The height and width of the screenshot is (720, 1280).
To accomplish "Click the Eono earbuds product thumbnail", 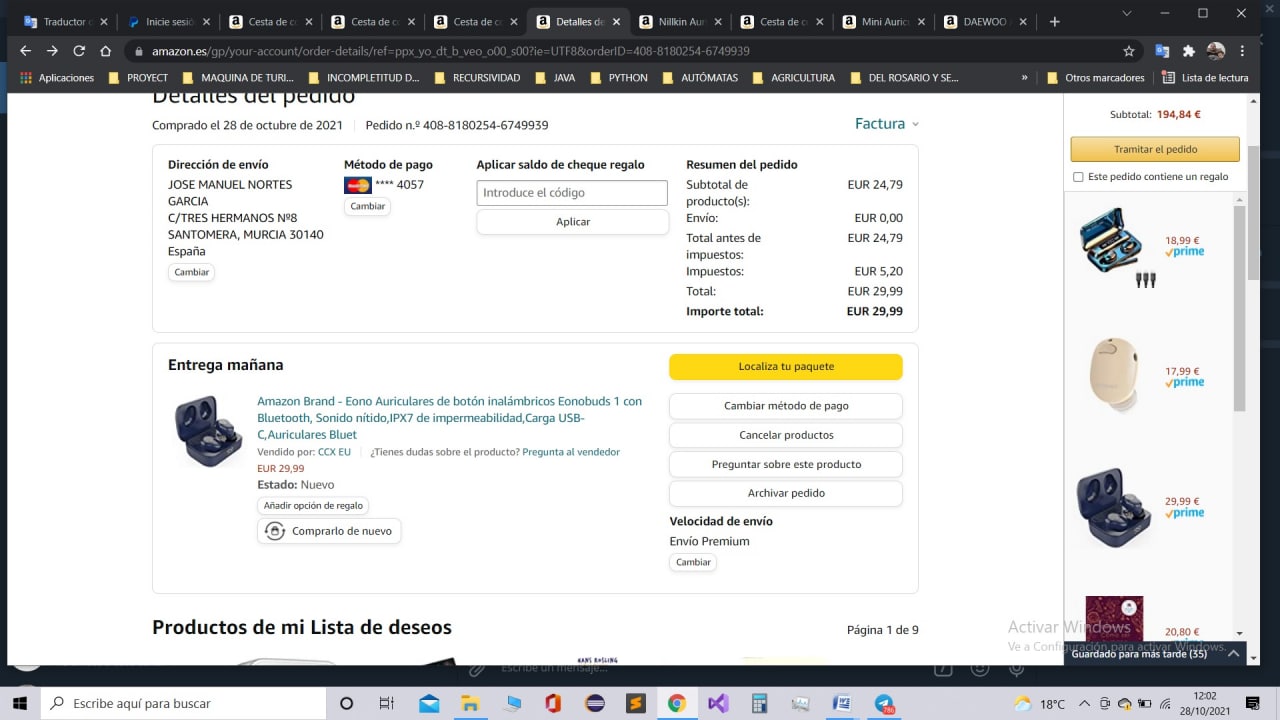I will 207,432.
